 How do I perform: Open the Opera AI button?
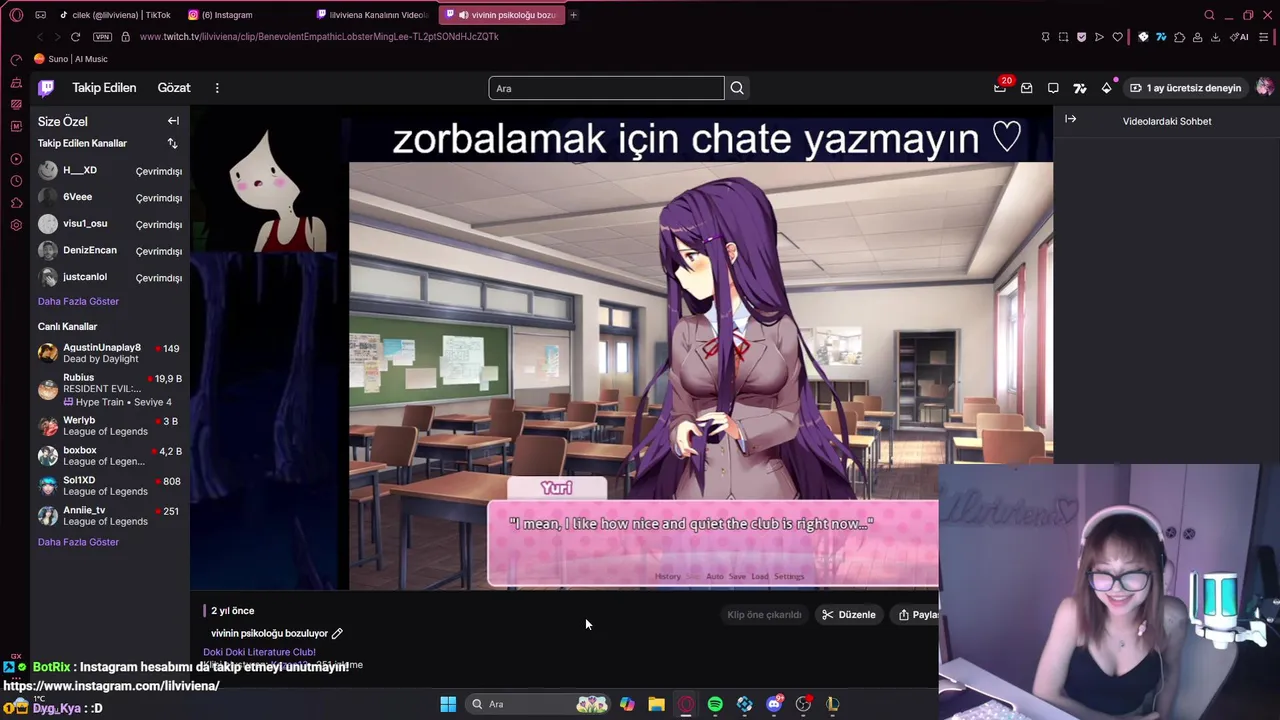1239,37
